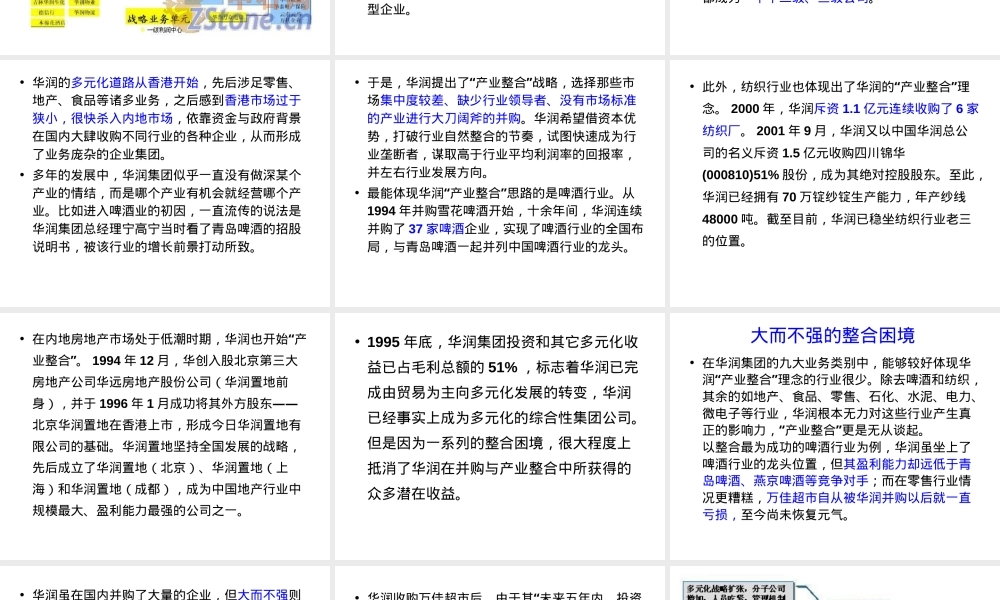Click the bold text '(000810)51%'
Screen dimensions: 1000x600
740,175
